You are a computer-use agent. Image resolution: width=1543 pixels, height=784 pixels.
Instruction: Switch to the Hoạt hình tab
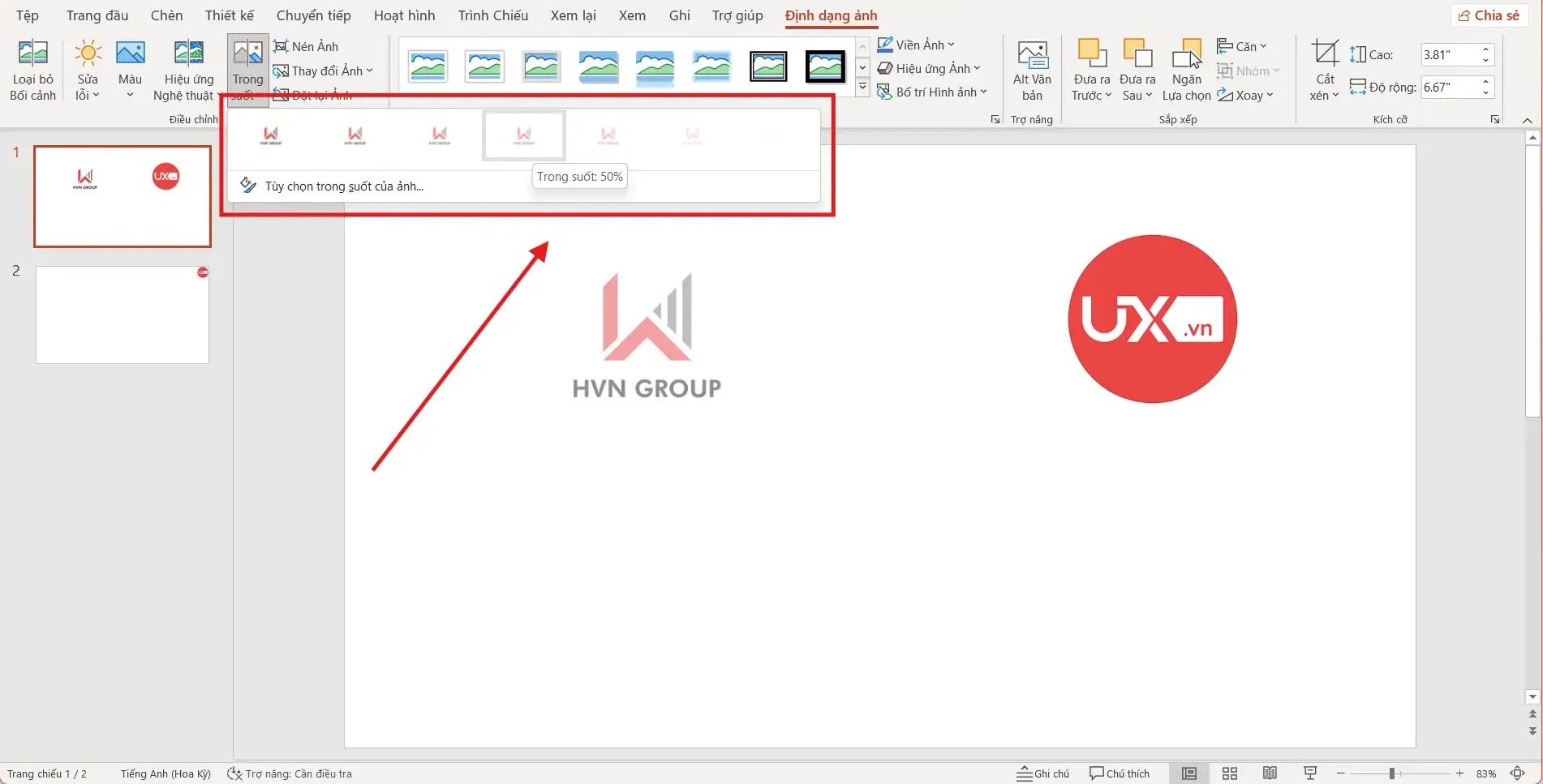[405, 15]
